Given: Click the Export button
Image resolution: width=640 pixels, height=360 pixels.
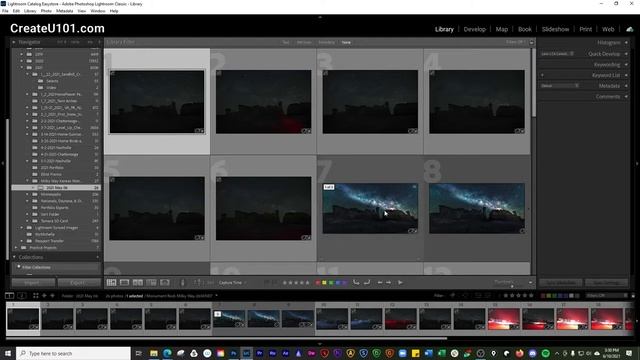Looking at the screenshot, I should [x=79, y=282].
